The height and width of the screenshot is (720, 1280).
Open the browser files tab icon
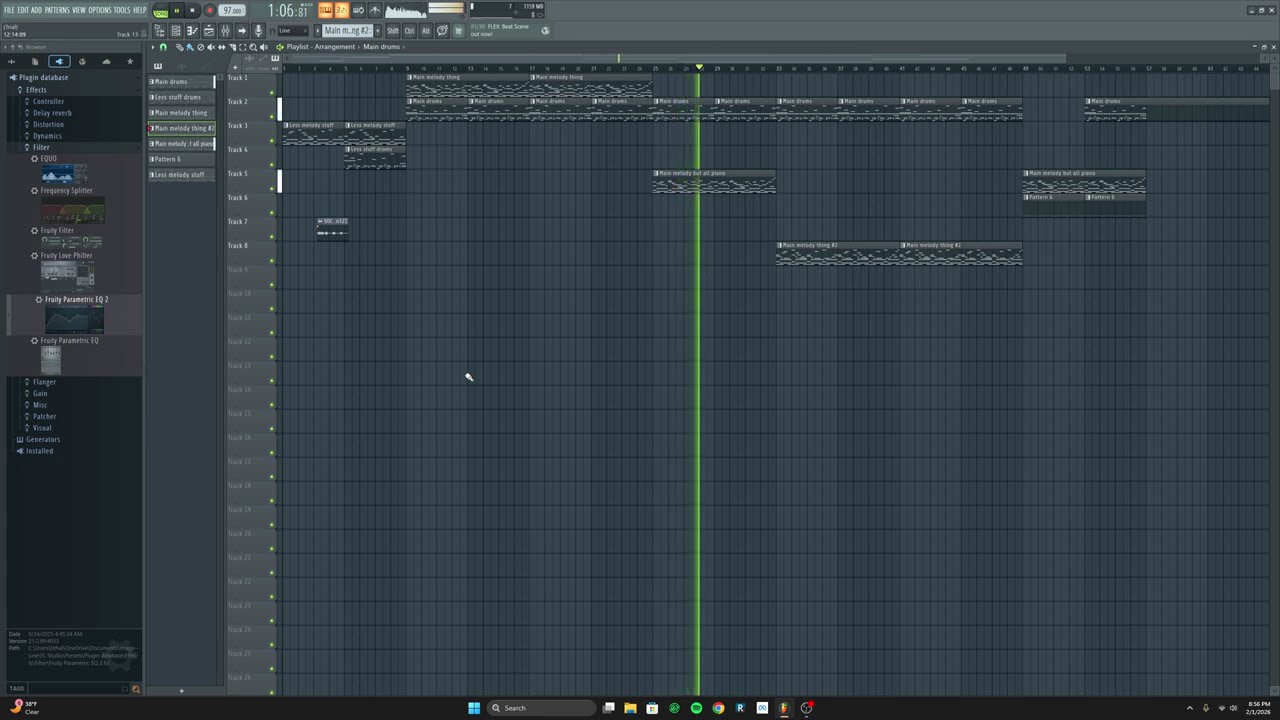tap(35, 62)
